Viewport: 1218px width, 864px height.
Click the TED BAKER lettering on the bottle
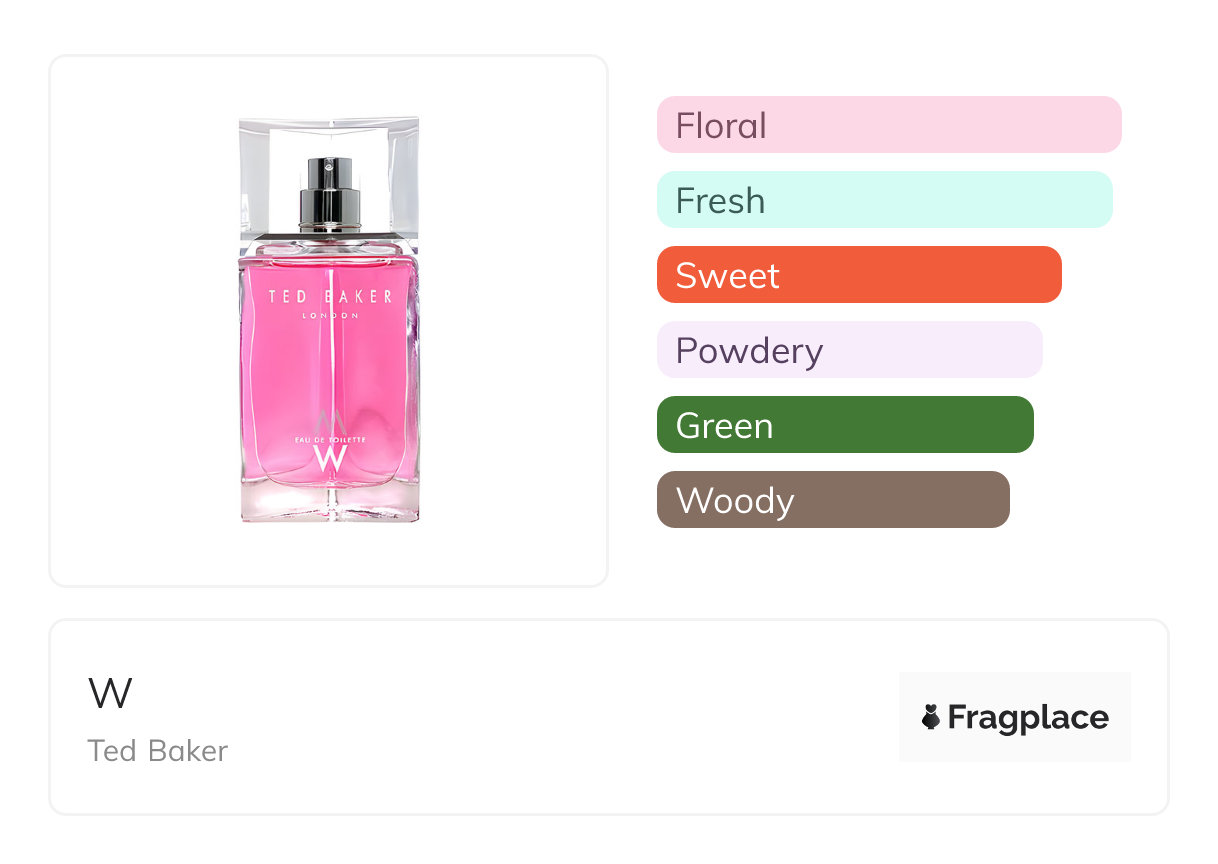pyautogui.click(x=330, y=296)
